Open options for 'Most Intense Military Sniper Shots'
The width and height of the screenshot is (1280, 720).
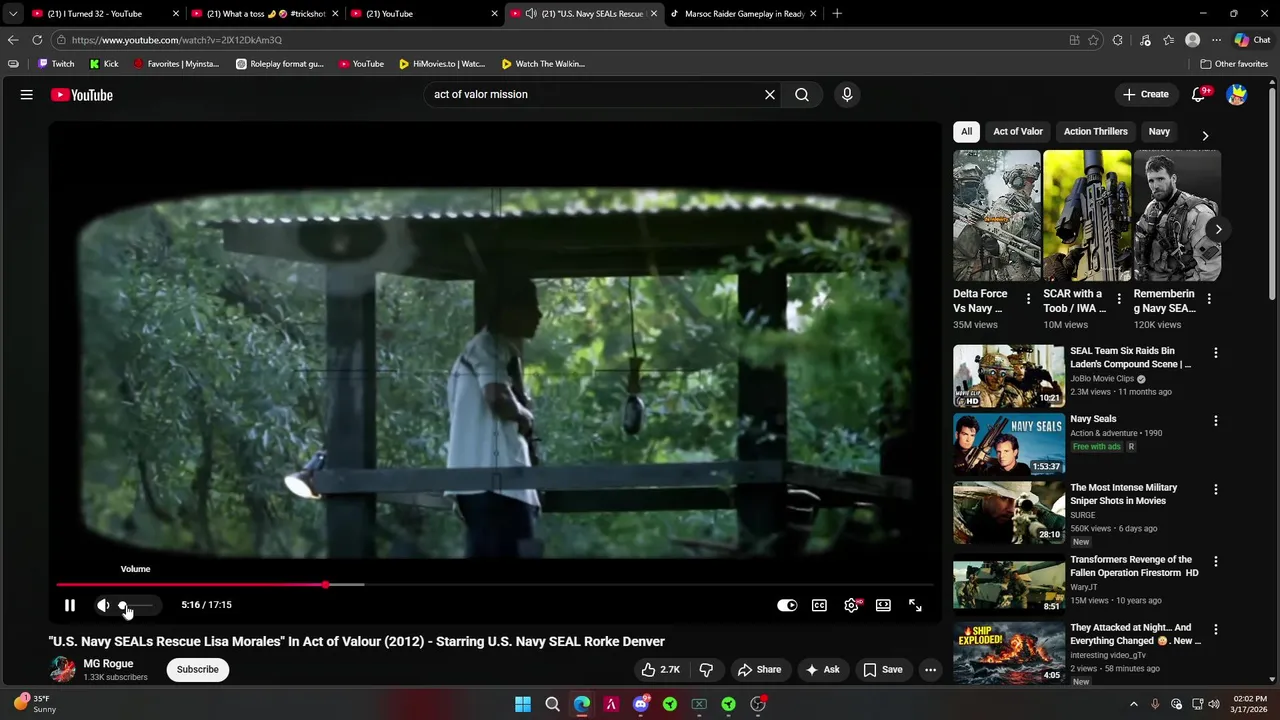coord(1216,490)
